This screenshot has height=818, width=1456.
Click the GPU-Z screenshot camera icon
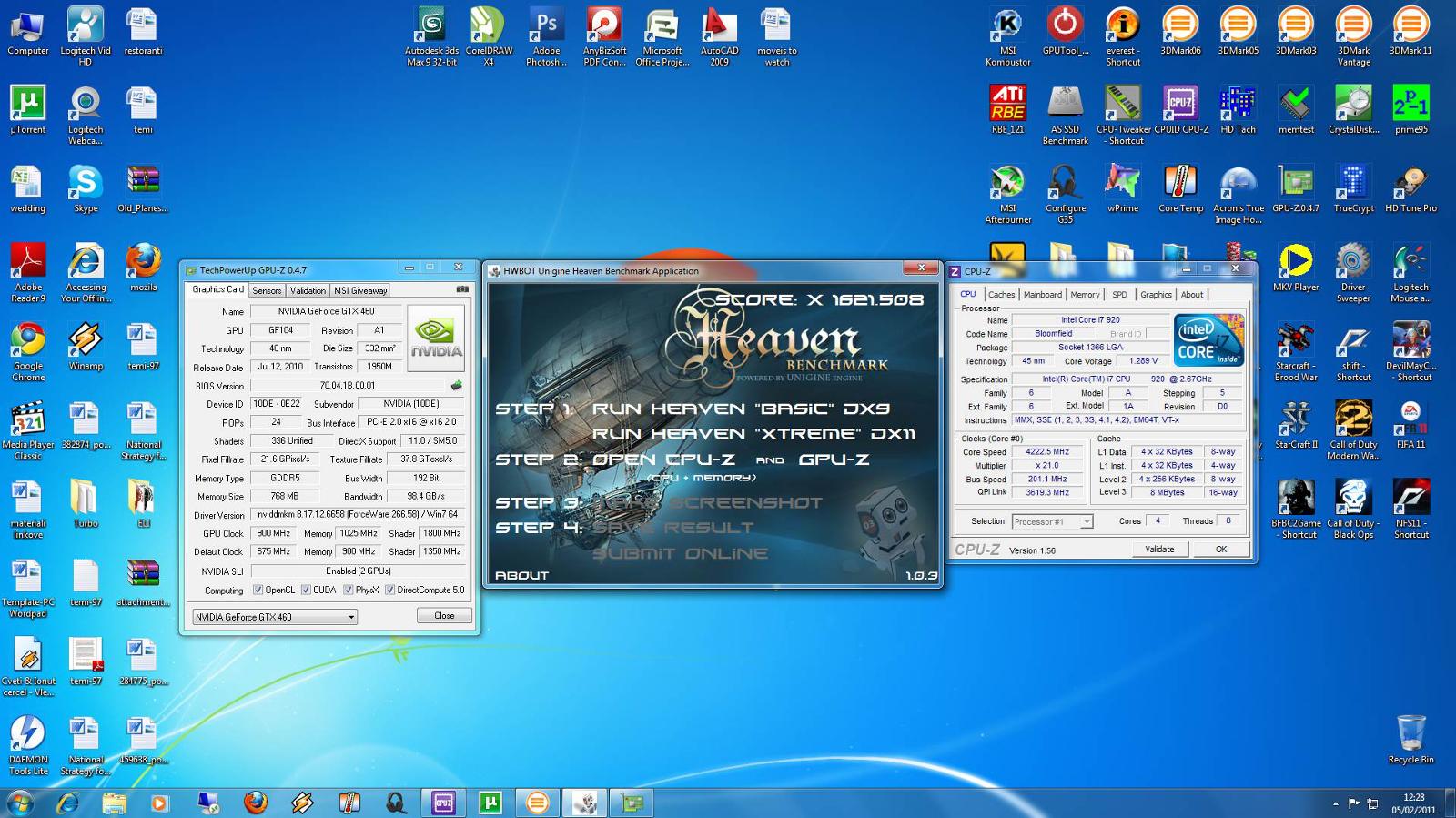(462, 289)
